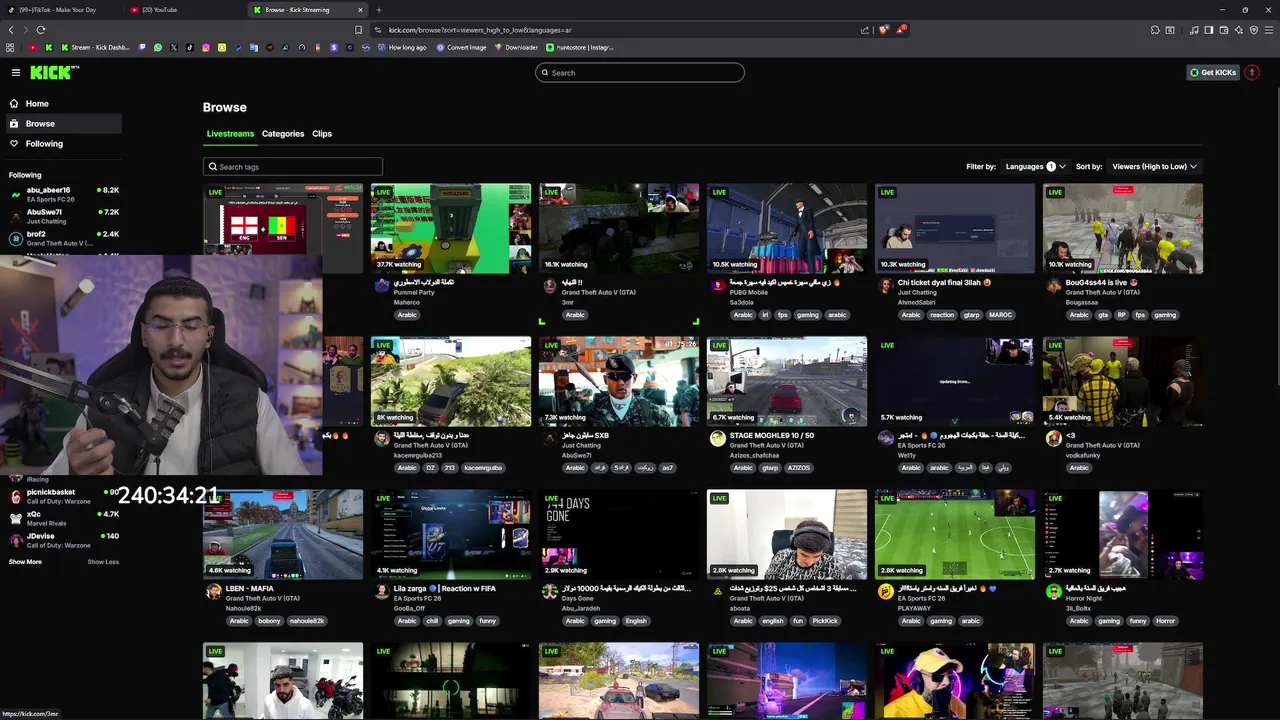Open the user profile avatar menu
Viewport: 1280px width, 720px height.
[1252, 72]
